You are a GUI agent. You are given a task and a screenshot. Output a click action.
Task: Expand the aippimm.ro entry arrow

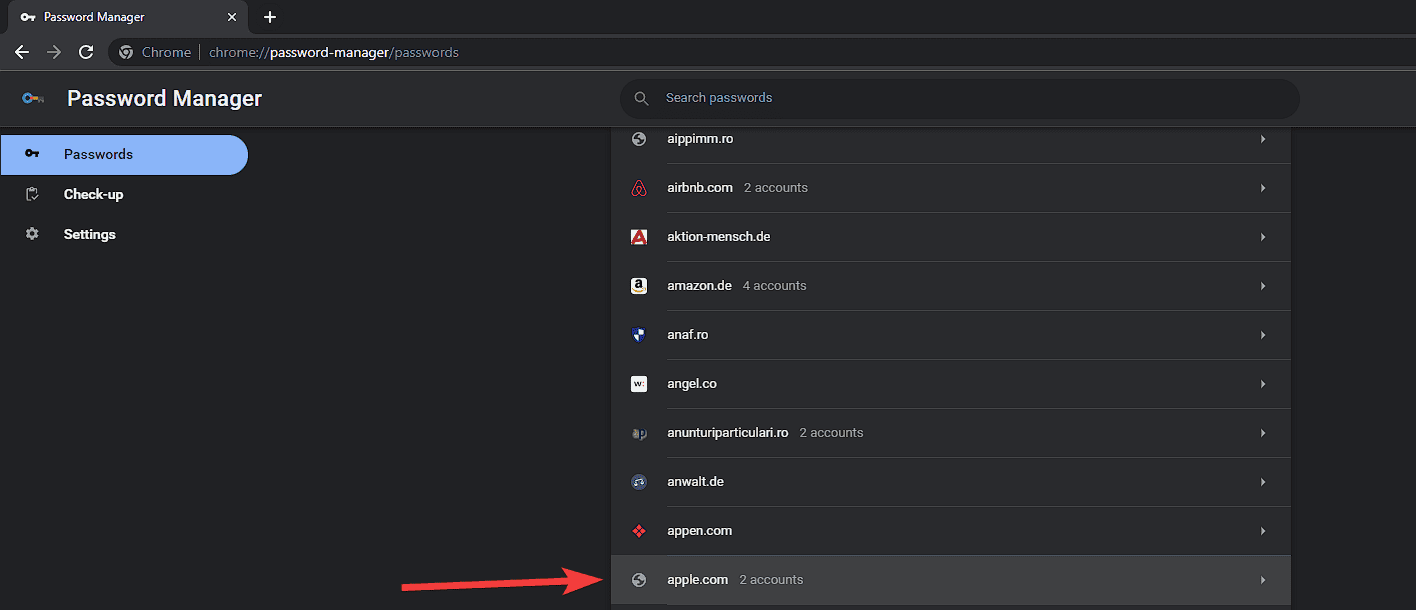[x=1263, y=139]
